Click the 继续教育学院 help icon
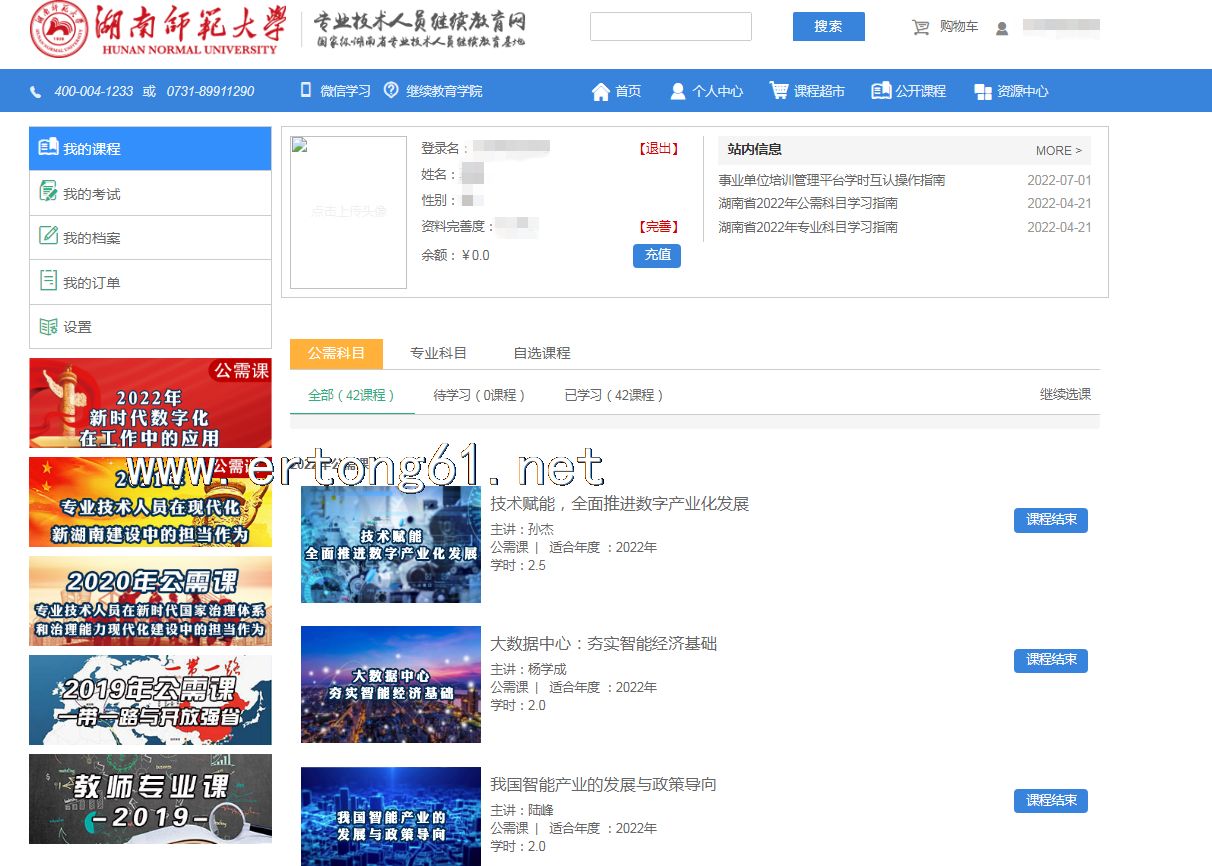1212x866 pixels. 391,91
